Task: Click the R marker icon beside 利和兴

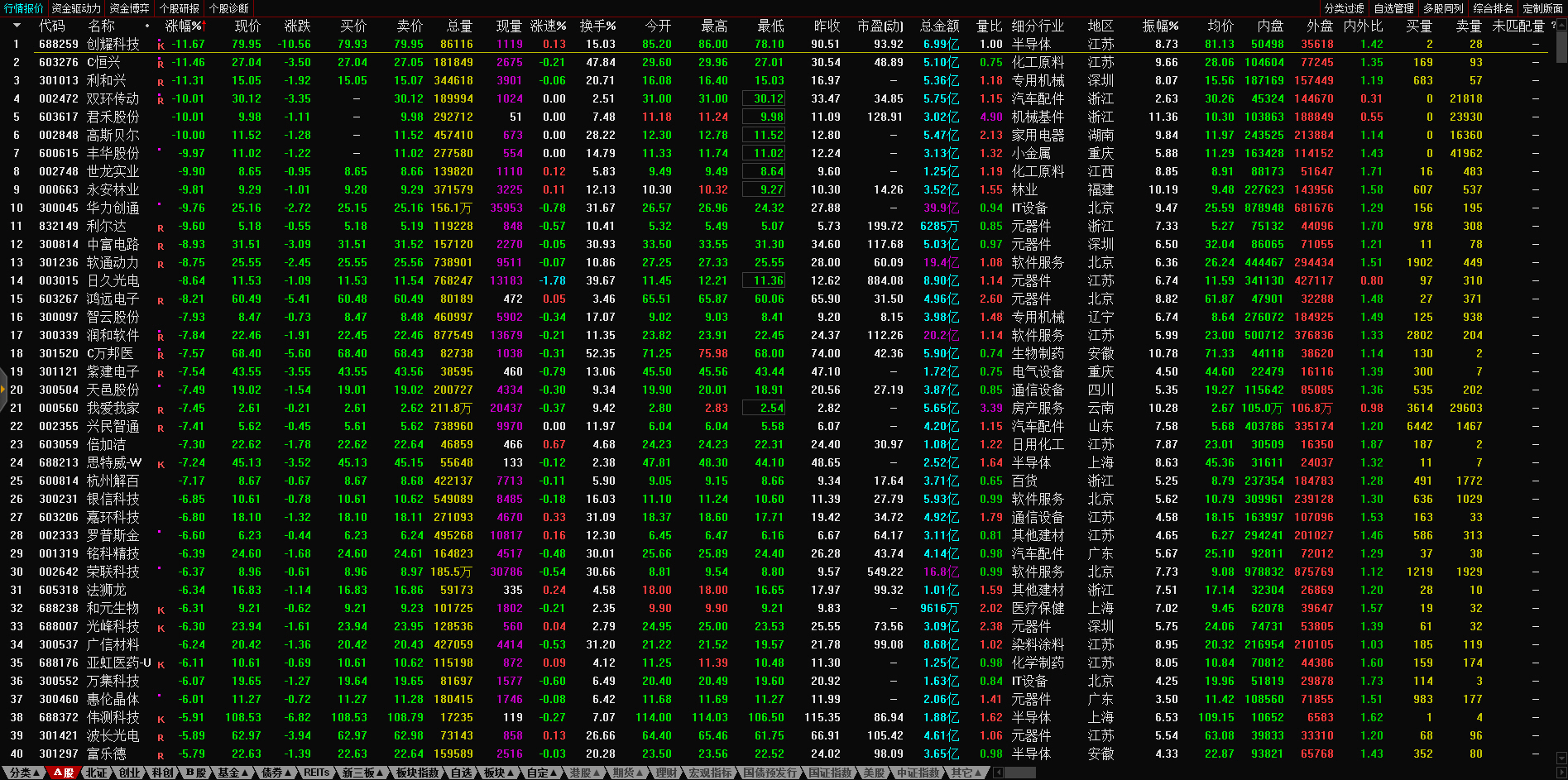Action: pyautogui.click(x=161, y=82)
